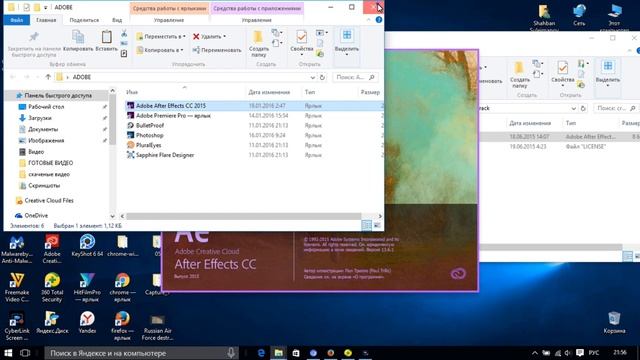This screenshot has width=640, height=360.
Task: Open Task View on the taskbar
Action: pyautogui.click(x=25, y=353)
